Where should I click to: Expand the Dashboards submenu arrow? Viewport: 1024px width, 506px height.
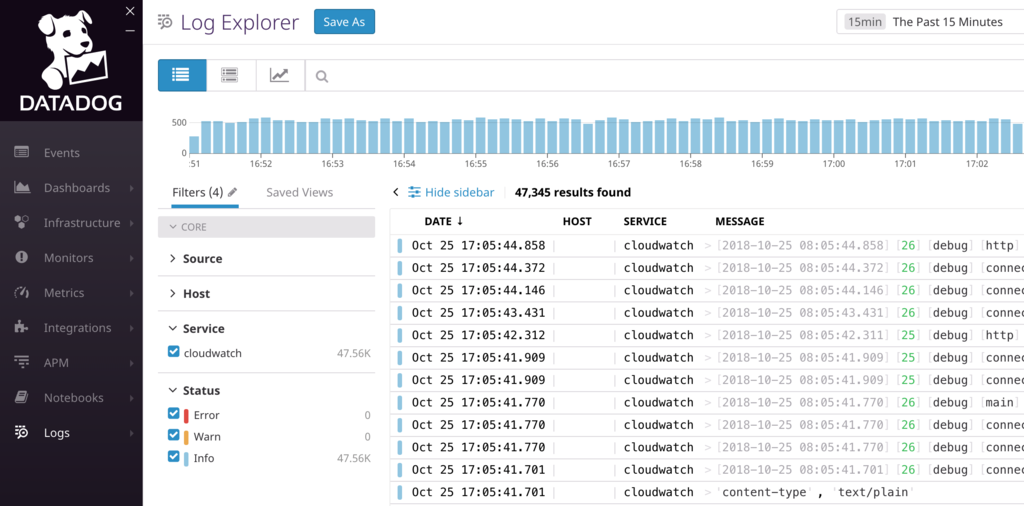pyautogui.click(x=132, y=188)
